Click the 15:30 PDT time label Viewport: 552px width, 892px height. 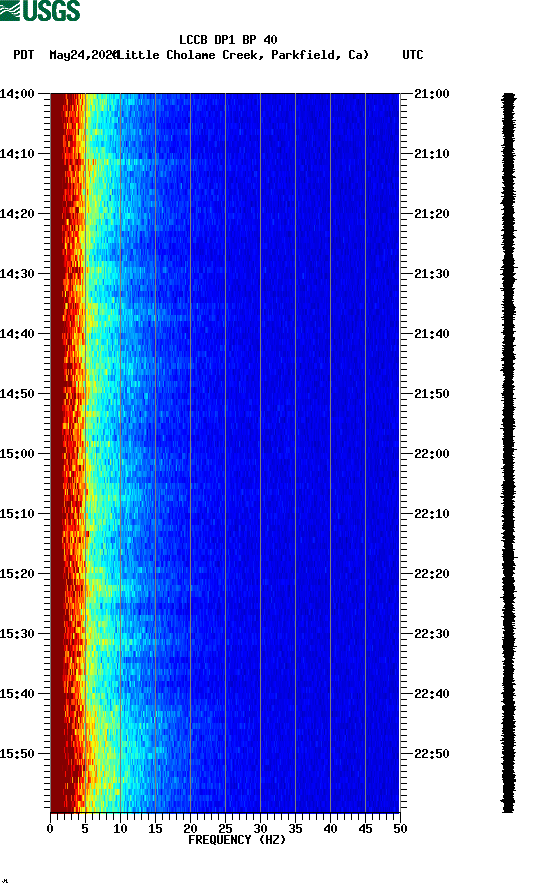pos(18,634)
